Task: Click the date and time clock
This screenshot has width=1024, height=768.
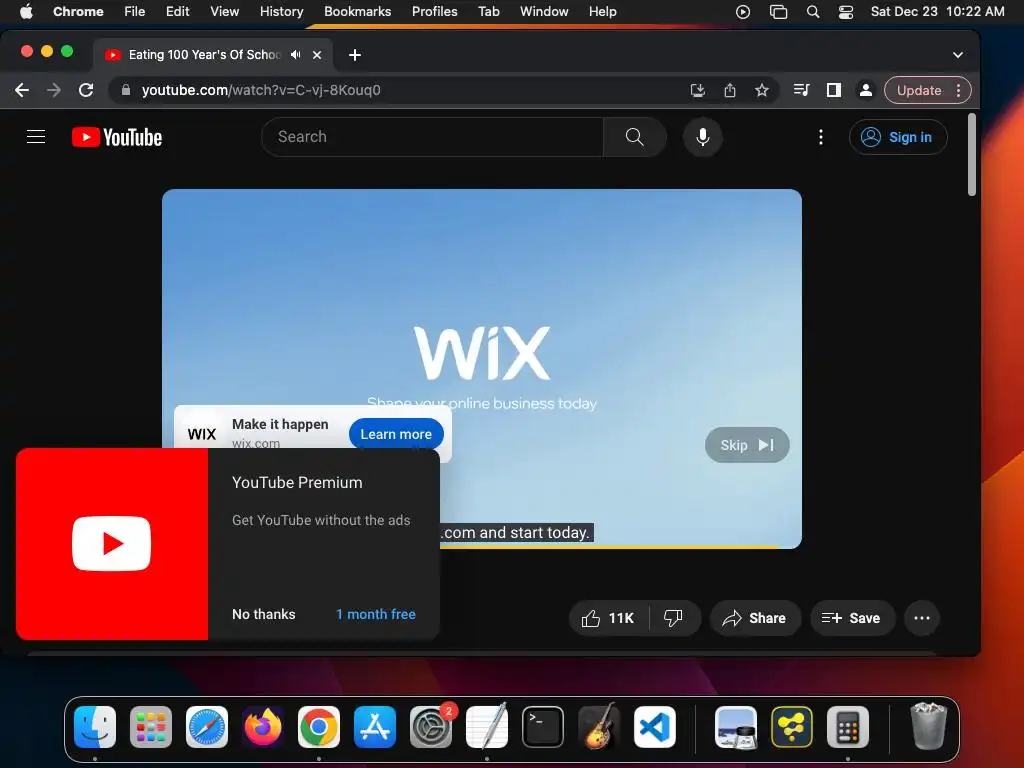Action: [x=937, y=11]
